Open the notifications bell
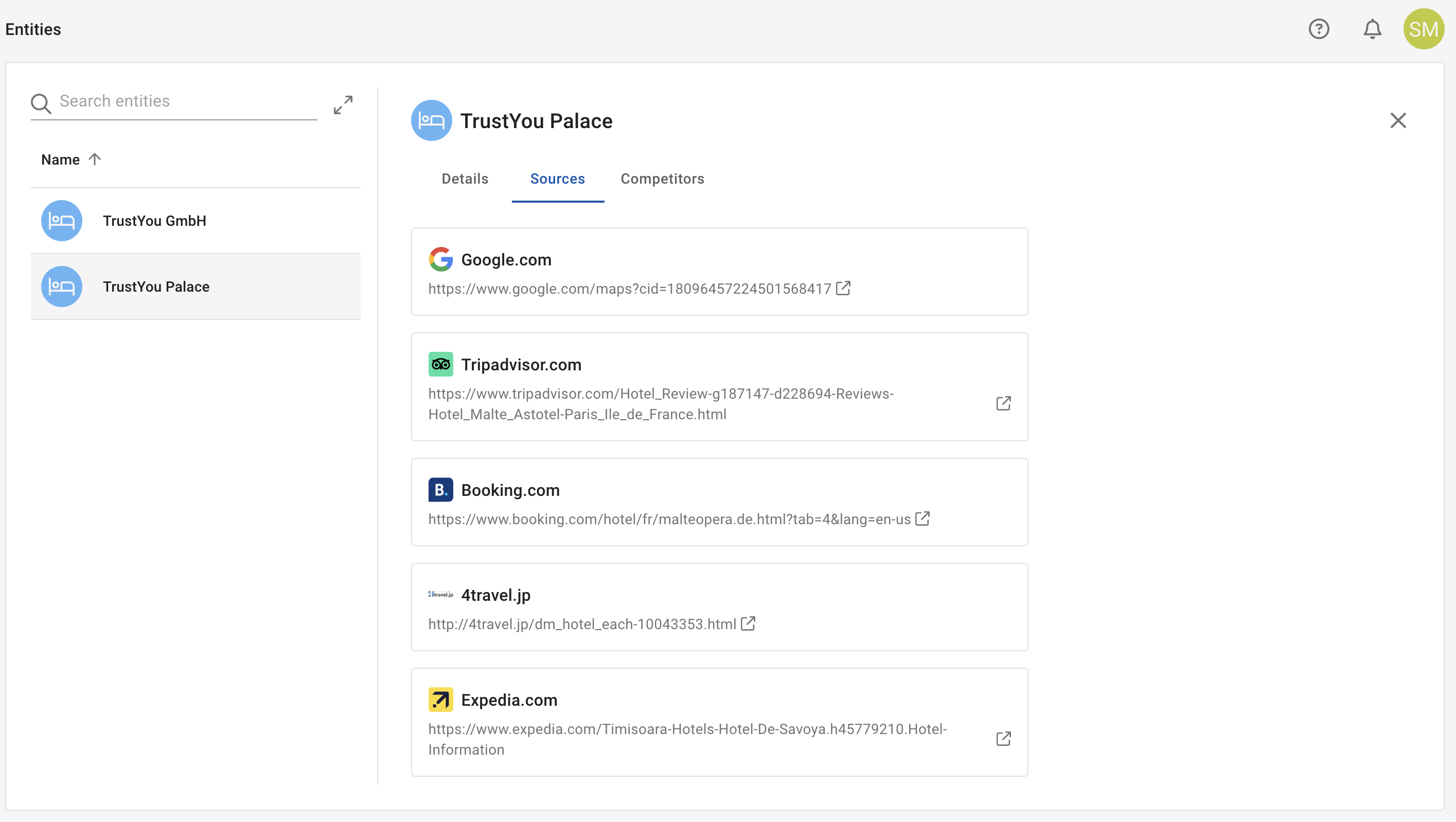The width and height of the screenshot is (1456, 822). [x=1372, y=29]
